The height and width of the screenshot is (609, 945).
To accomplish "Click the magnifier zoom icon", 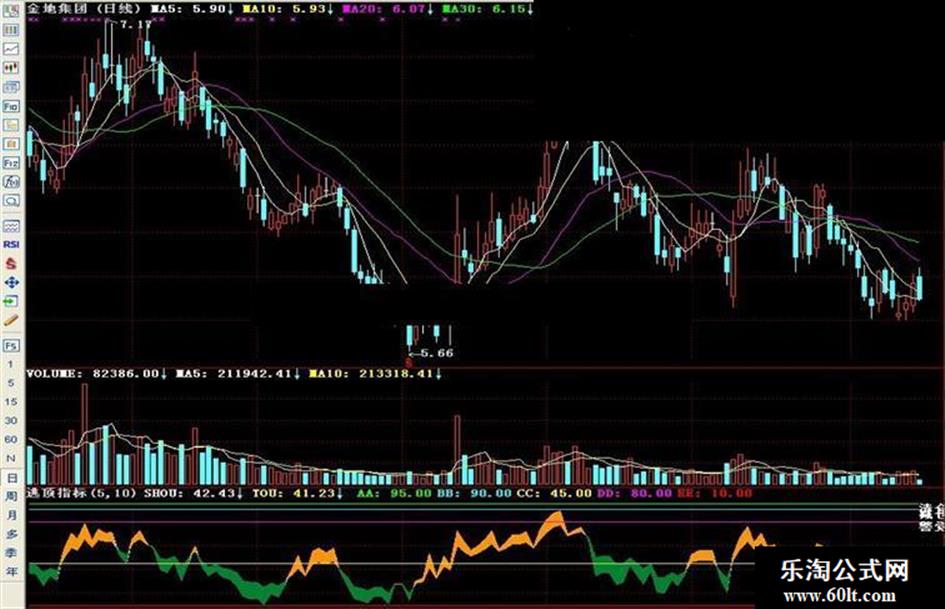I will (x=11, y=200).
